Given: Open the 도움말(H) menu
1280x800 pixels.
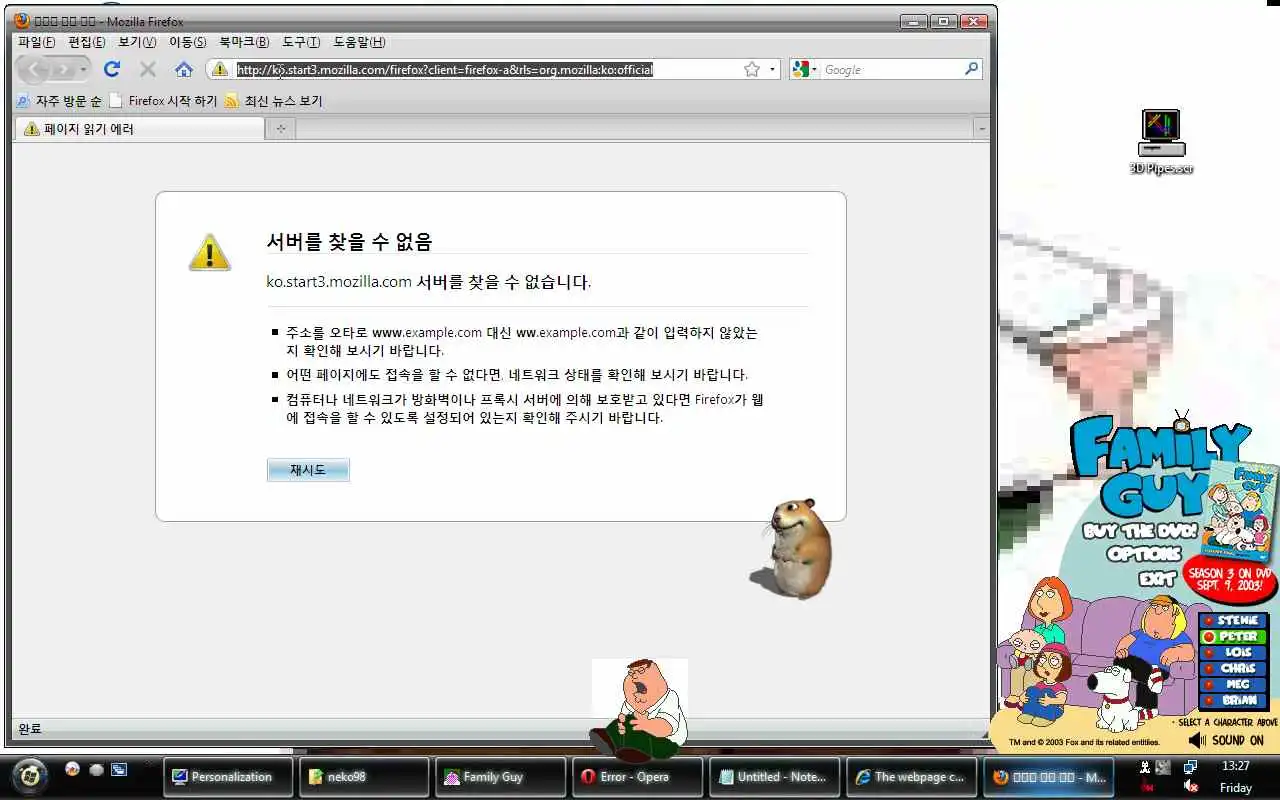Looking at the screenshot, I should click(359, 42).
